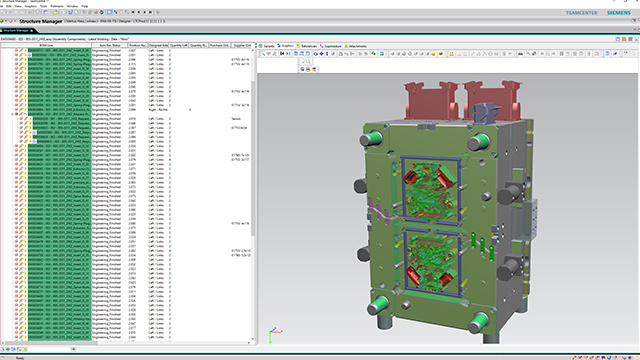Click the BOM Line column header

point(46,45)
